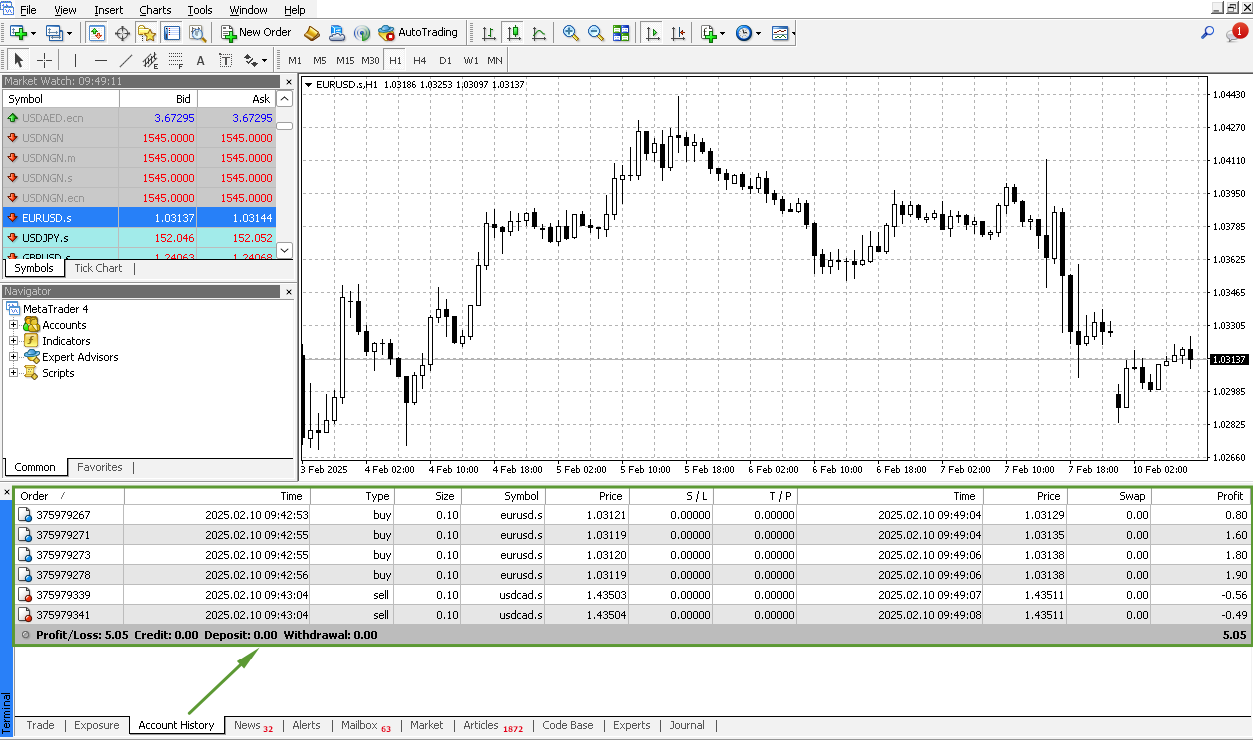Image resolution: width=1253 pixels, height=741 pixels.
Task: Open the Indicators list dropdown arrow
Action: 723,33
